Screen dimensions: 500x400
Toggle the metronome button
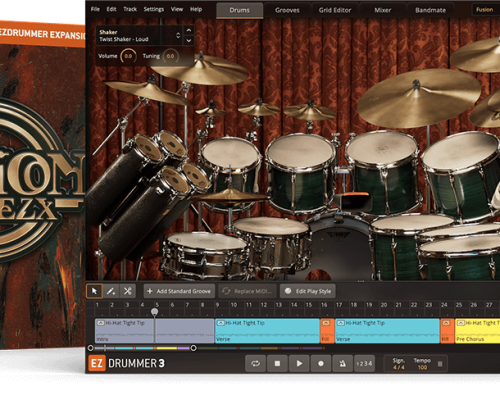[342, 363]
